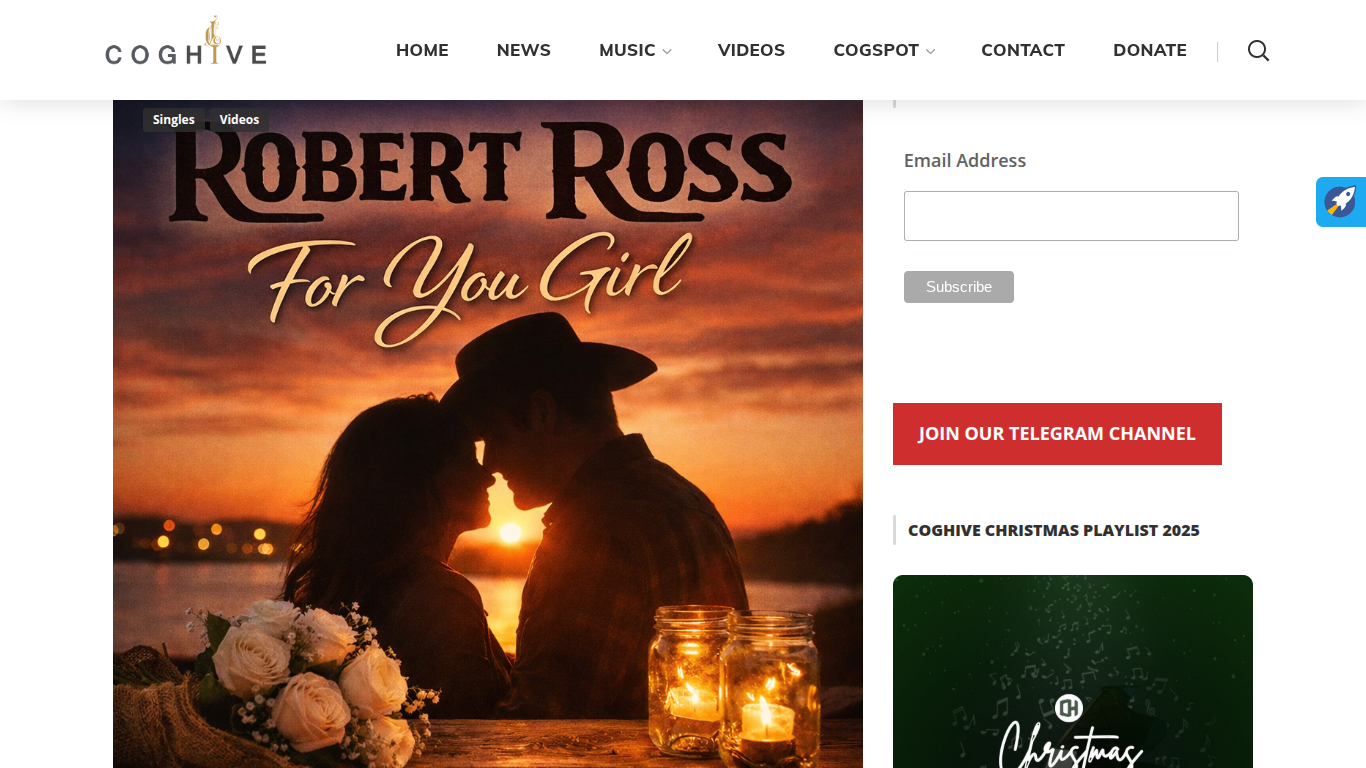Open the Christmas playlist thumbnail
Image resolution: width=1366 pixels, height=768 pixels.
coord(1073,671)
